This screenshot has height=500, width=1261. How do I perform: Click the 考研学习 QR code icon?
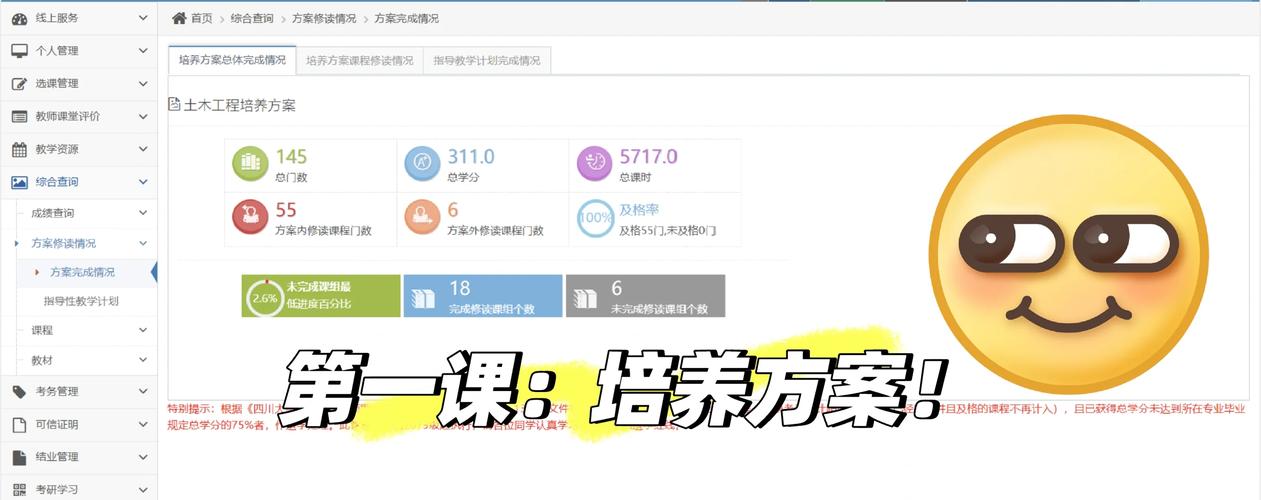19,490
